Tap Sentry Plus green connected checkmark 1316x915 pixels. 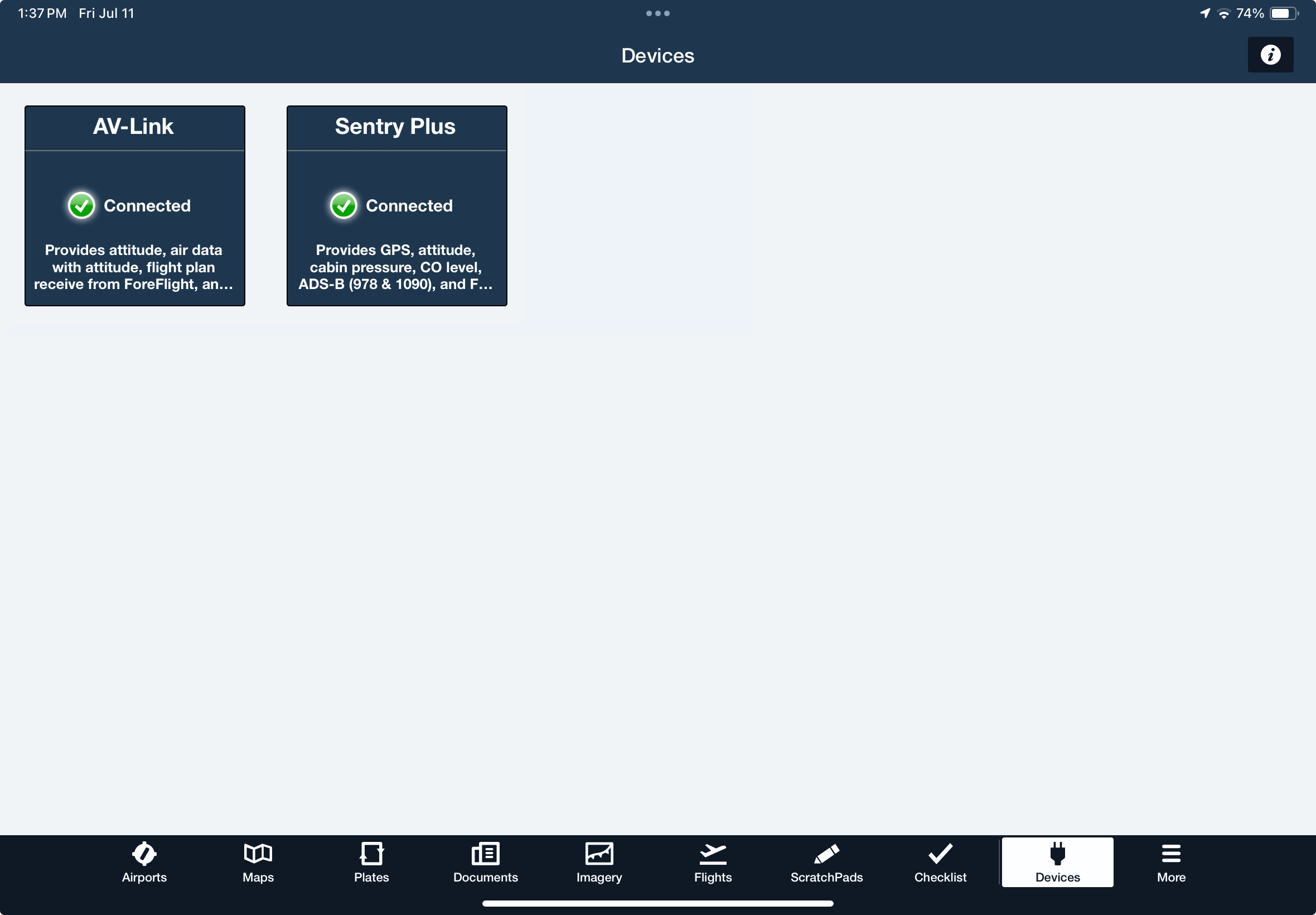pyautogui.click(x=343, y=206)
